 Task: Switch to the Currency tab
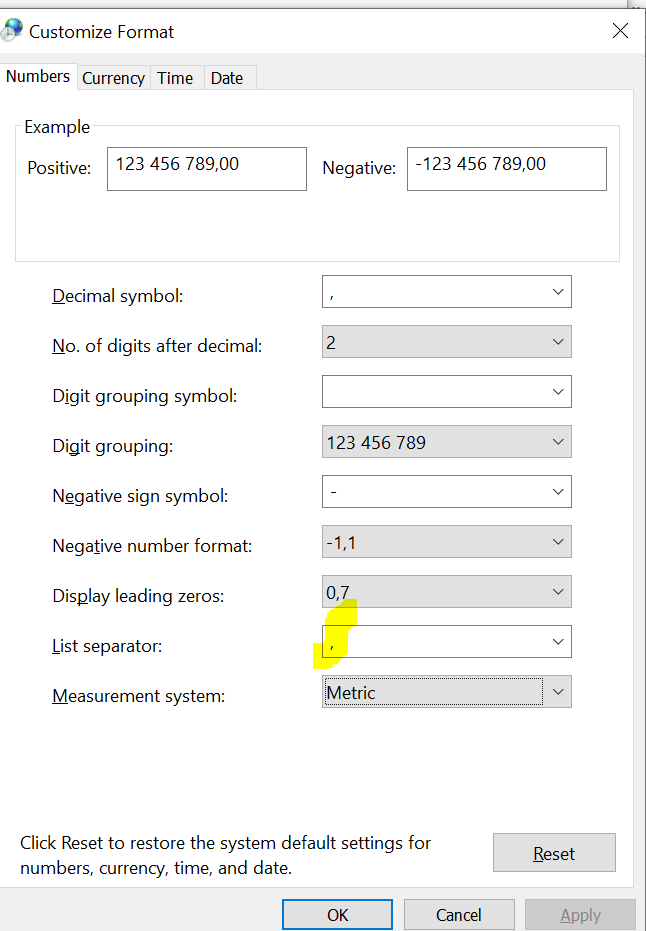pyautogui.click(x=113, y=77)
